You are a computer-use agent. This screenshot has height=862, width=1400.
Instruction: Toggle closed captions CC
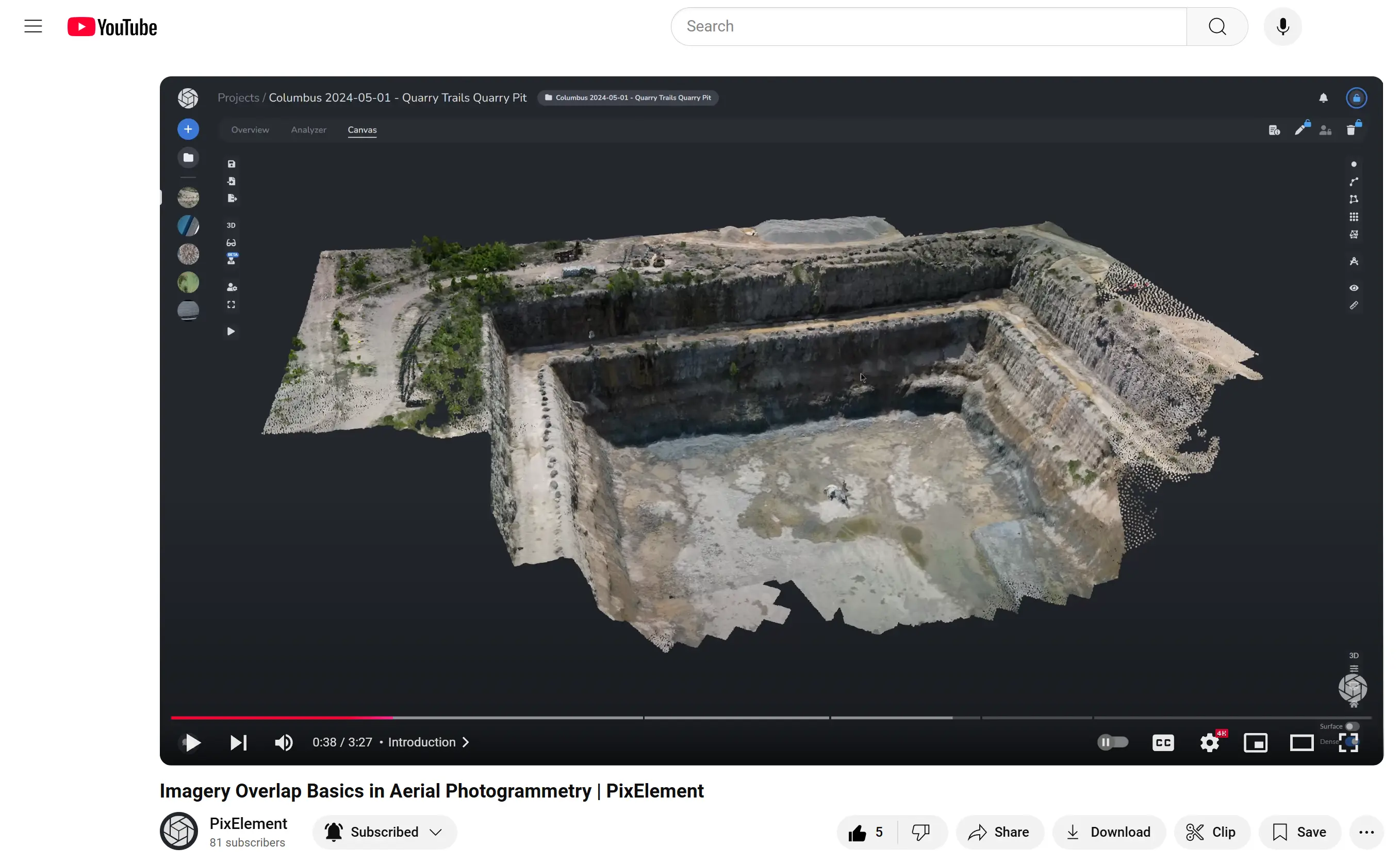pos(1163,742)
